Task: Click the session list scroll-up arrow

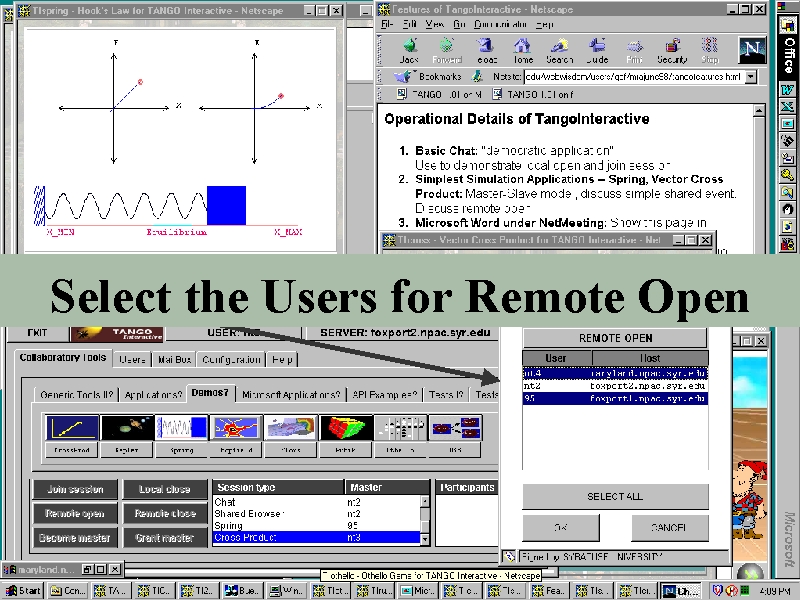Action: 424,501
